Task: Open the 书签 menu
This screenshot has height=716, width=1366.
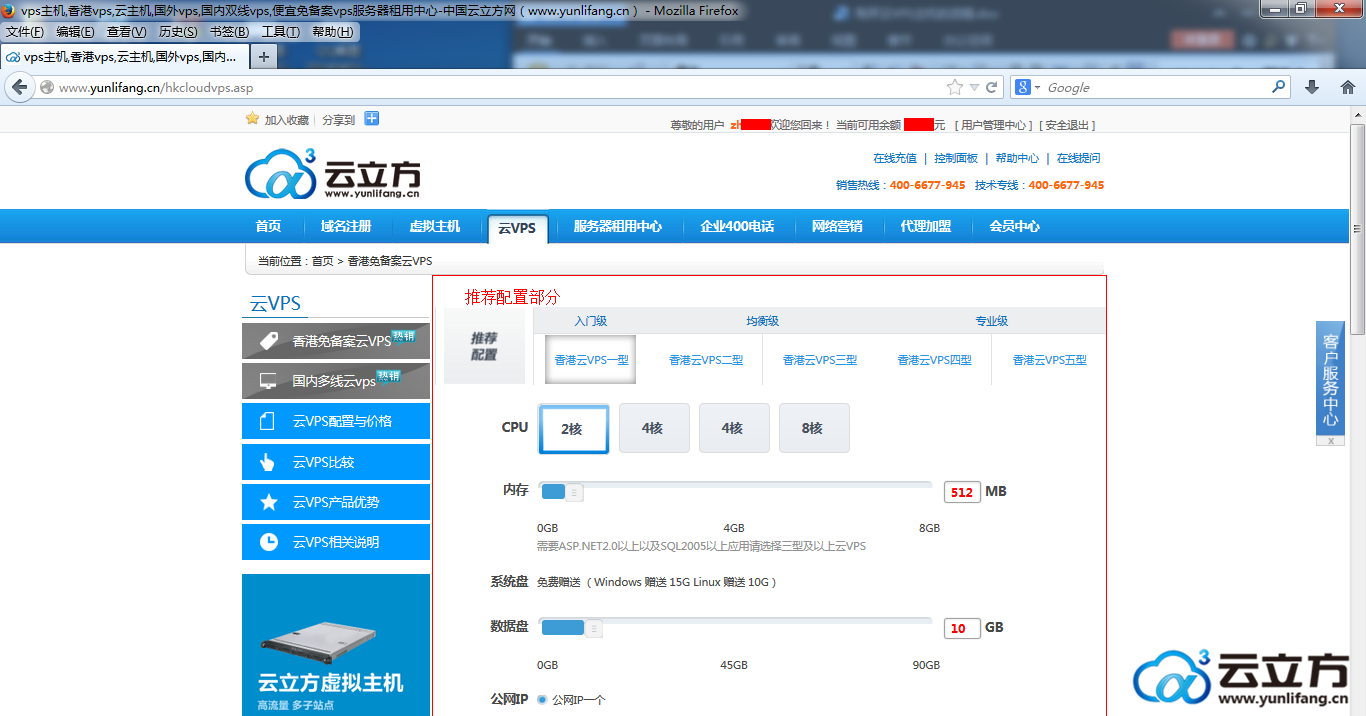Action: (229, 32)
